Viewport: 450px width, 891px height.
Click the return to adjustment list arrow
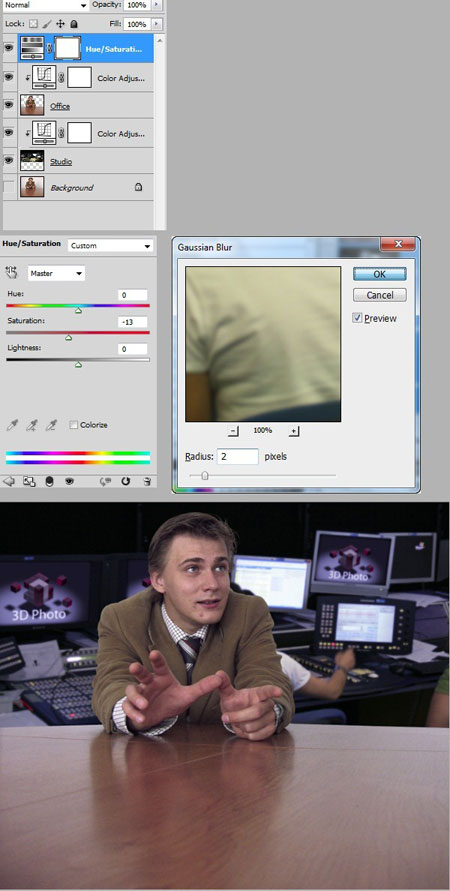(9, 481)
